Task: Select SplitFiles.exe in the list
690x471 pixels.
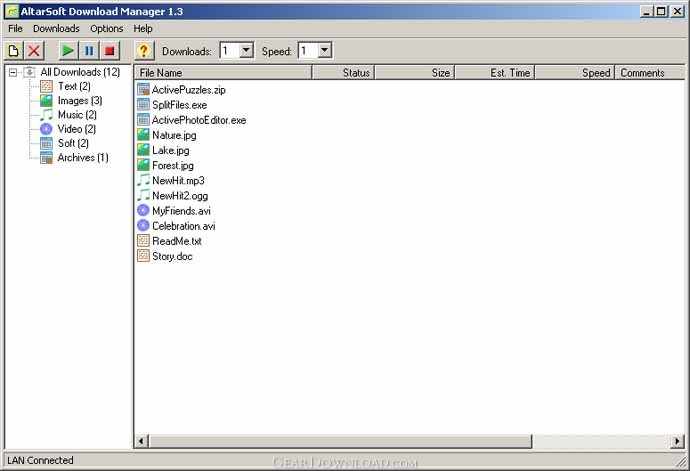Action: 180,105
